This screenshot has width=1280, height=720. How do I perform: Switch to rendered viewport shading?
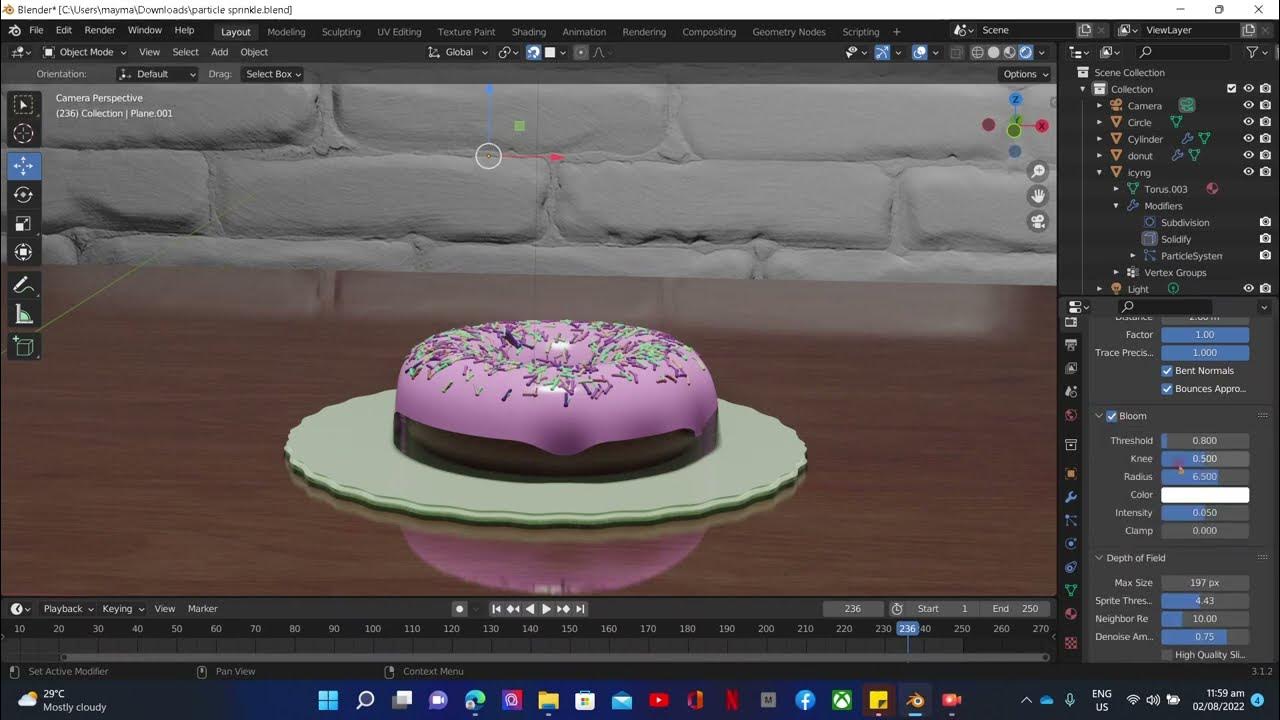pos(1026,52)
